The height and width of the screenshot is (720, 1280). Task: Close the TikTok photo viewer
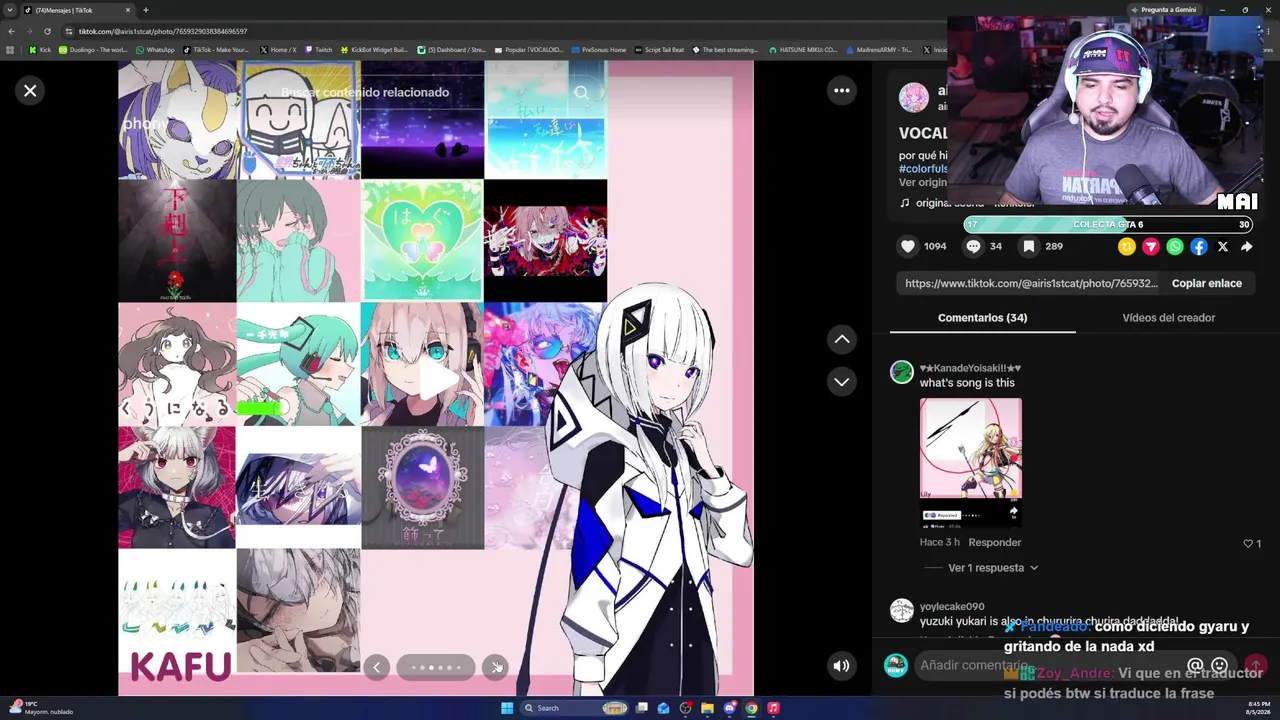(x=30, y=91)
